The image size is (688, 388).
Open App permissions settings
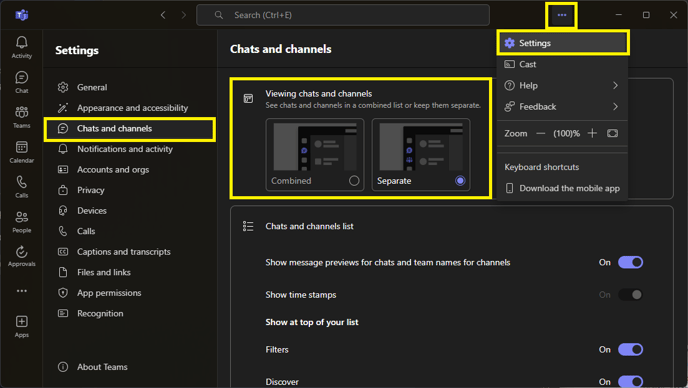point(129,293)
